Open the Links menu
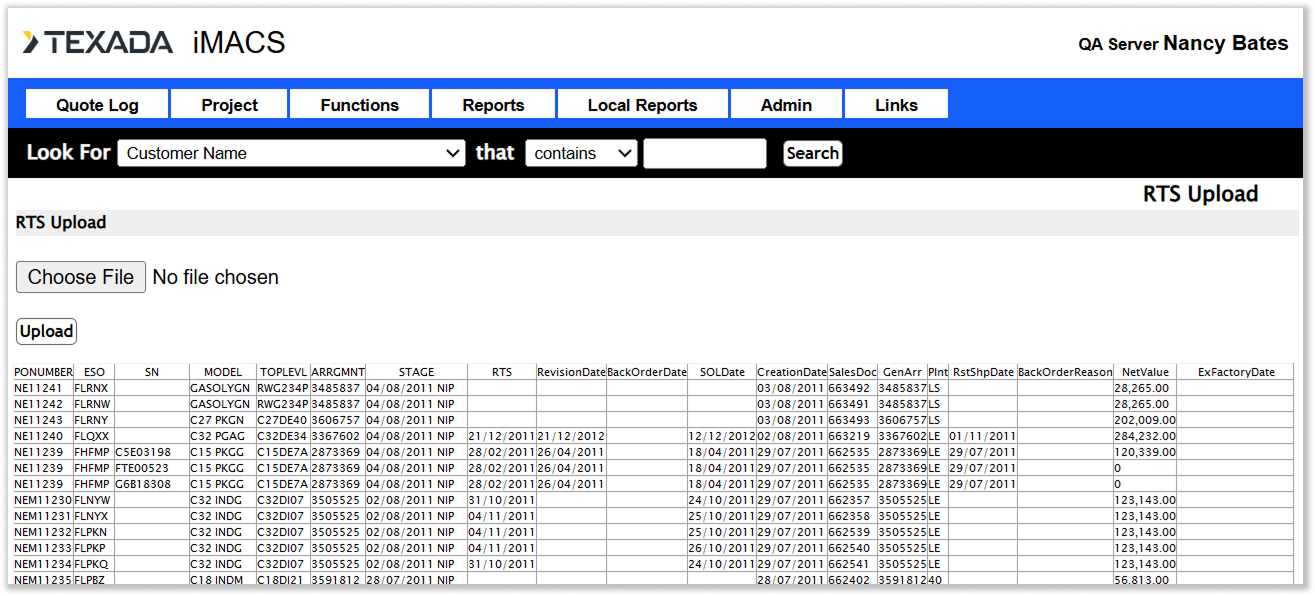 896,105
